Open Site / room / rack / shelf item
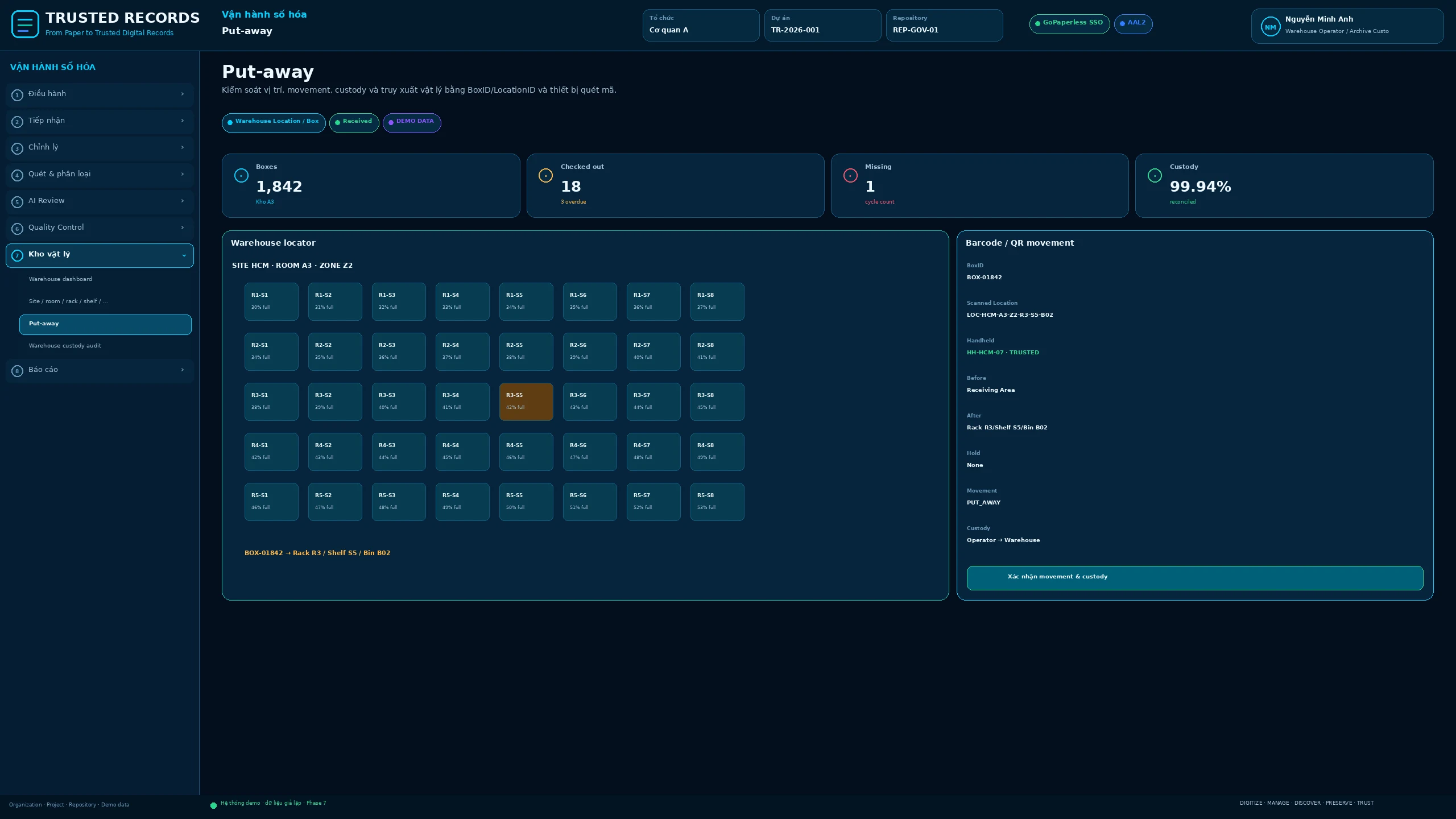The height and width of the screenshot is (819, 1456). pyautogui.click(x=105, y=301)
